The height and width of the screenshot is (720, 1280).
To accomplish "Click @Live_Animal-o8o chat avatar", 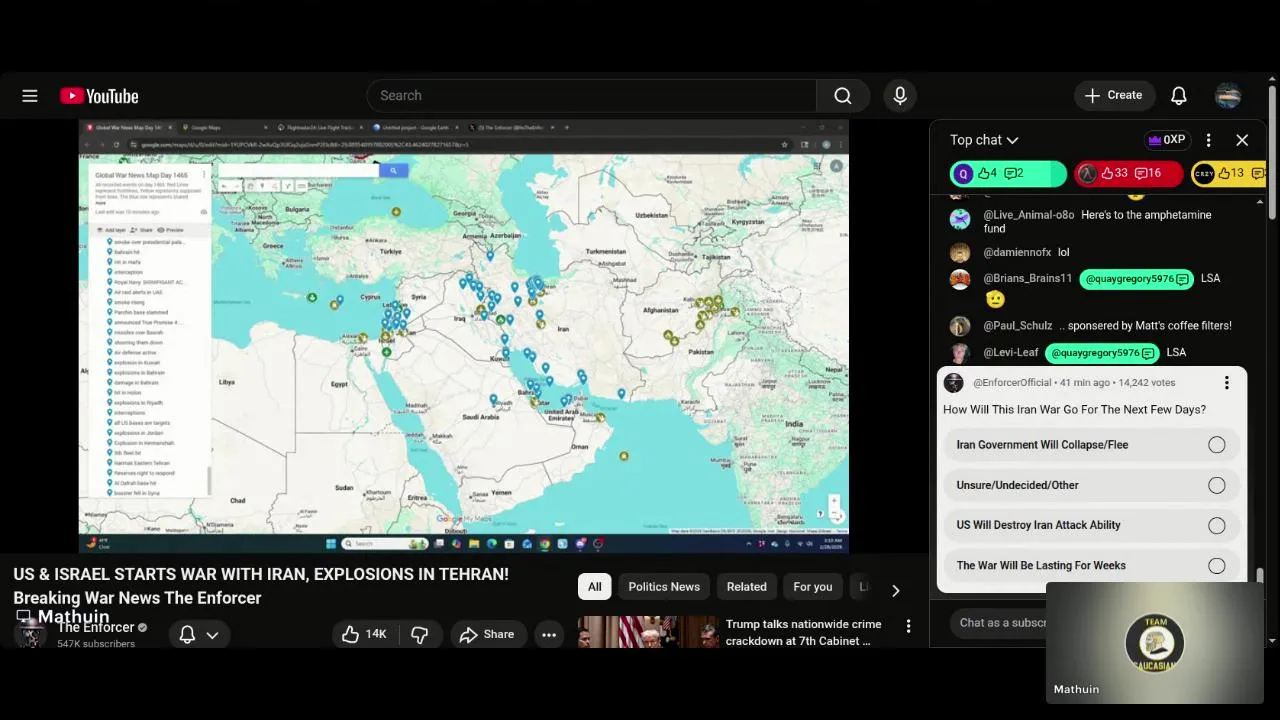I will [x=960, y=219].
